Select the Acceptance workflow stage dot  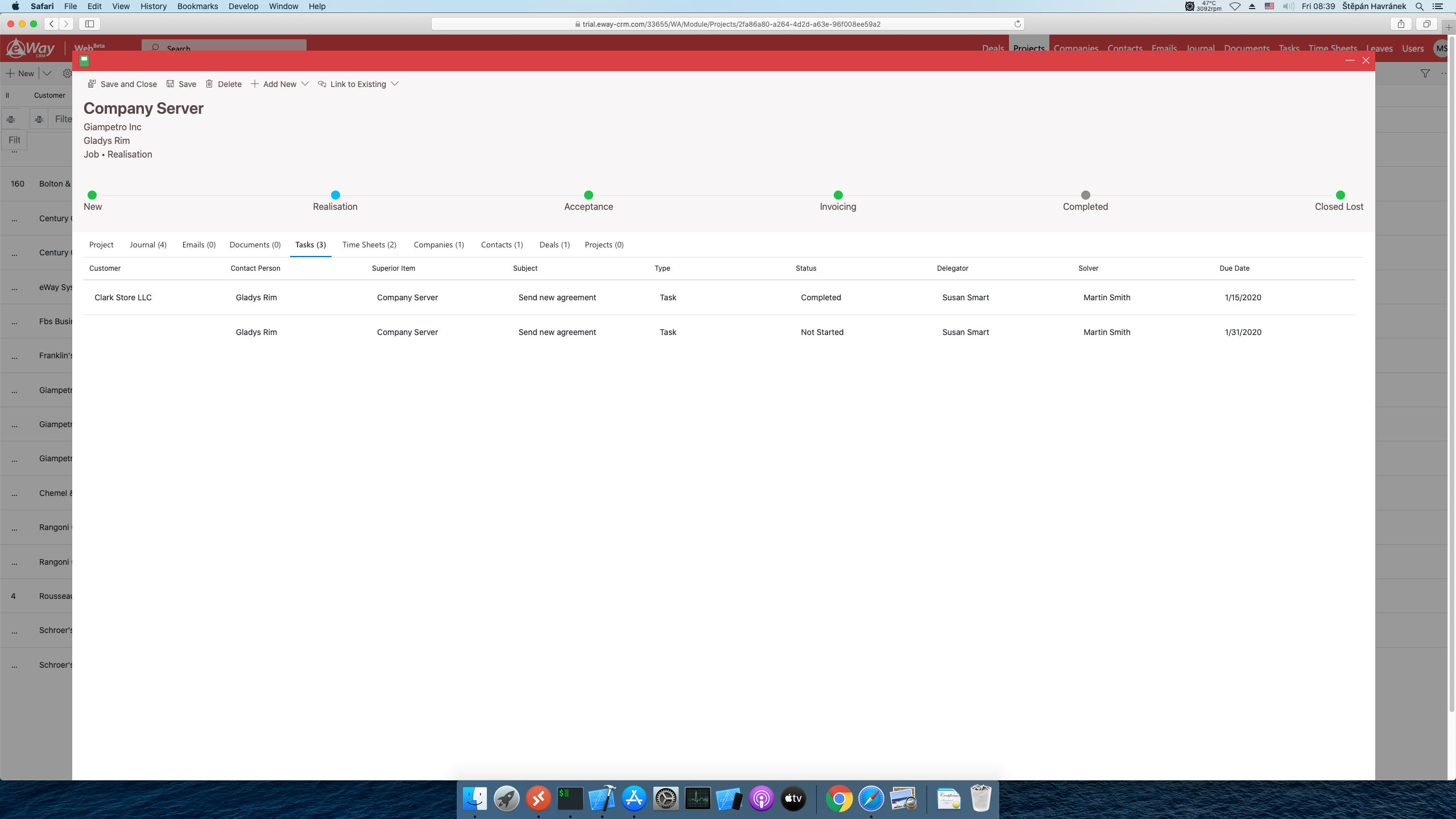click(x=589, y=195)
